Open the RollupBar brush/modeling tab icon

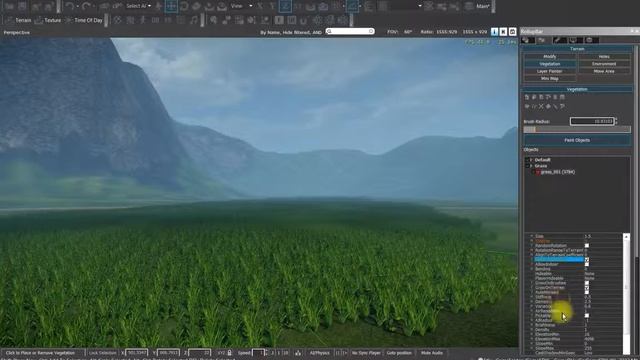pyautogui.click(x=560, y=40)
